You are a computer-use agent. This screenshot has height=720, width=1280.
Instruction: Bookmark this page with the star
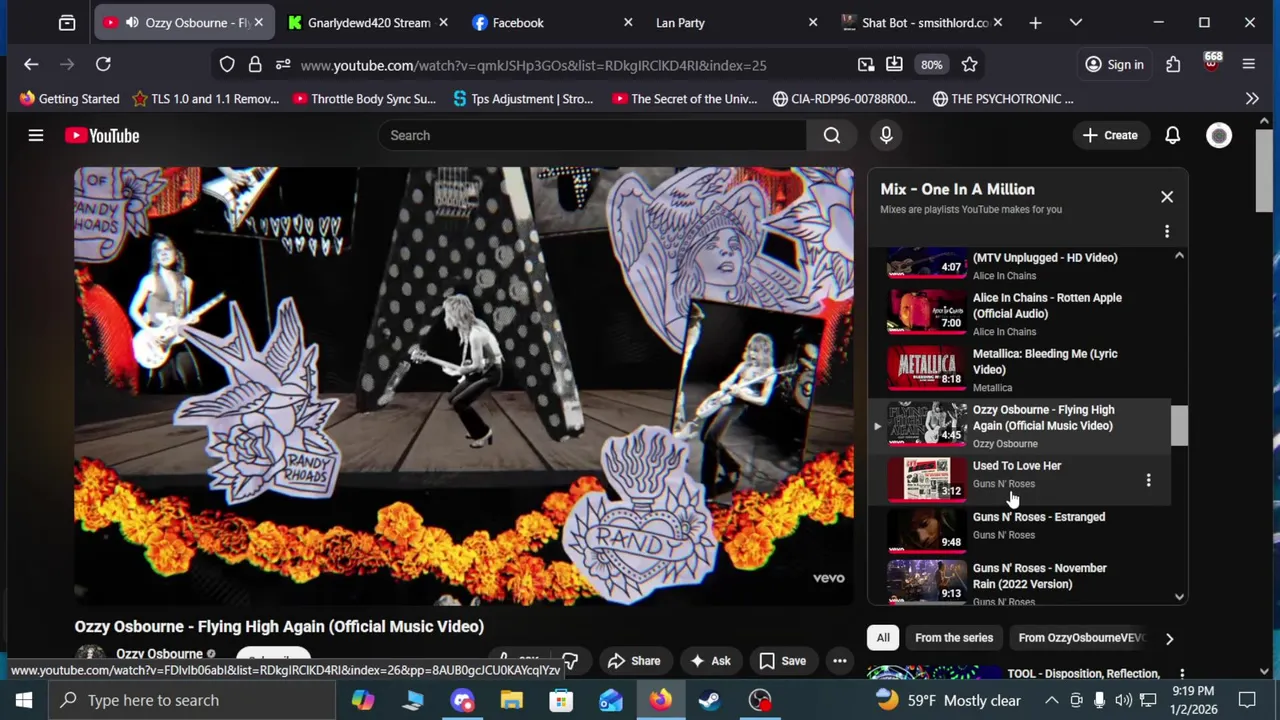pyautogui.click(x=969, y=64)
